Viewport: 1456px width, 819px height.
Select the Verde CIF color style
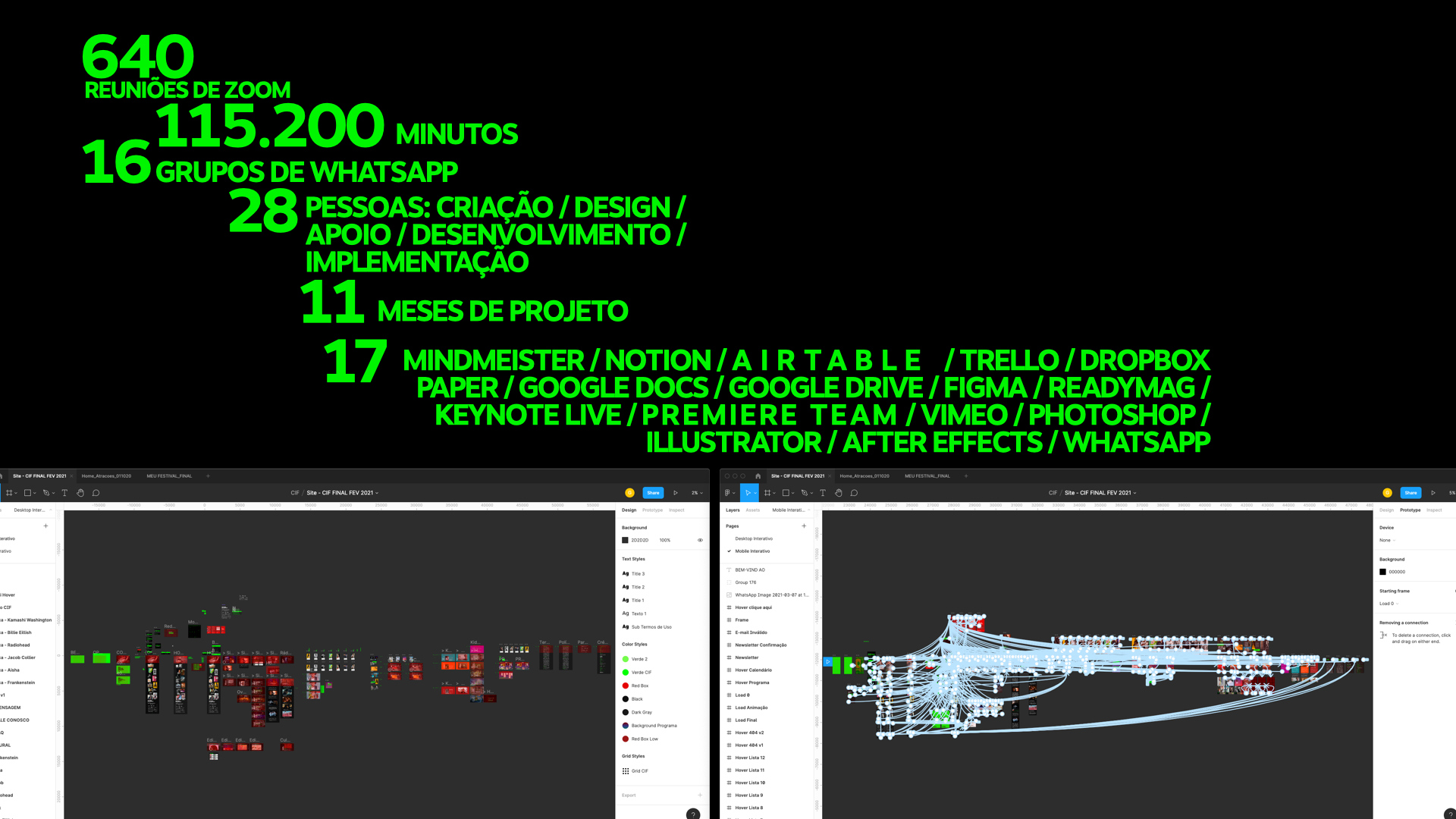[637, 673]
